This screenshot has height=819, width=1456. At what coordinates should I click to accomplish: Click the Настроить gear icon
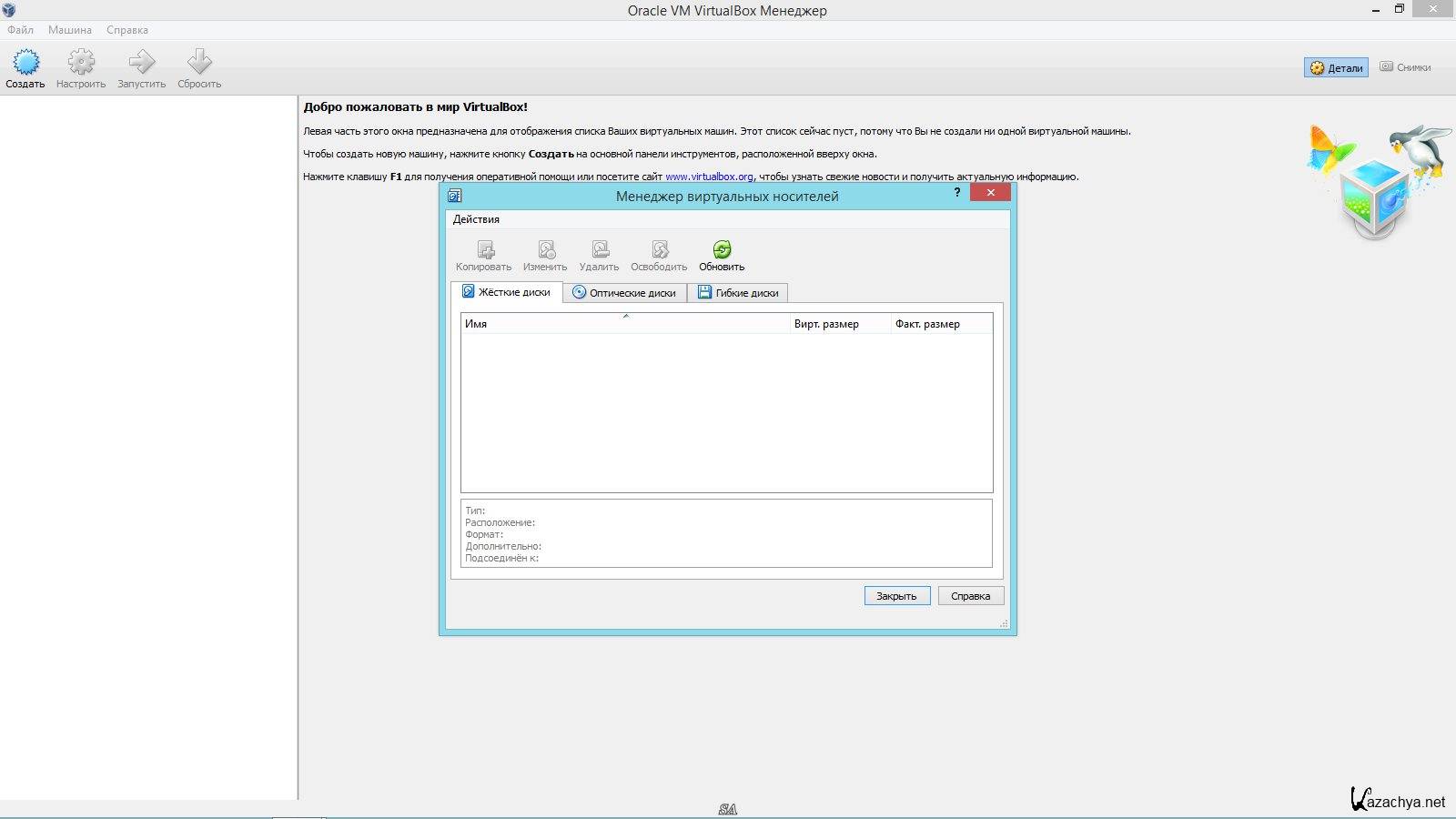81,63
